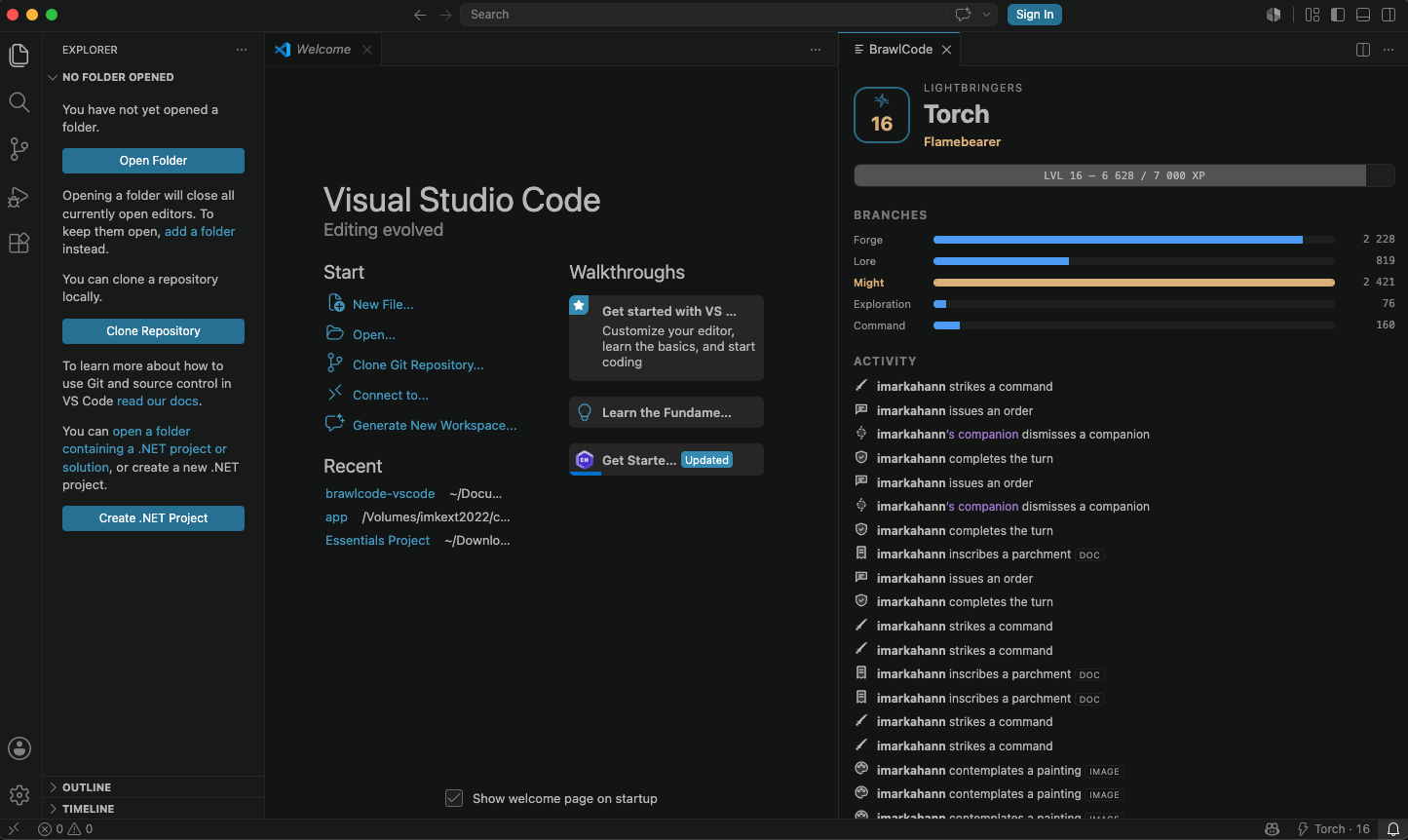Go forward with the right arrow
The height and width of the screenshot is (840, 1408).
coord(445,15)
